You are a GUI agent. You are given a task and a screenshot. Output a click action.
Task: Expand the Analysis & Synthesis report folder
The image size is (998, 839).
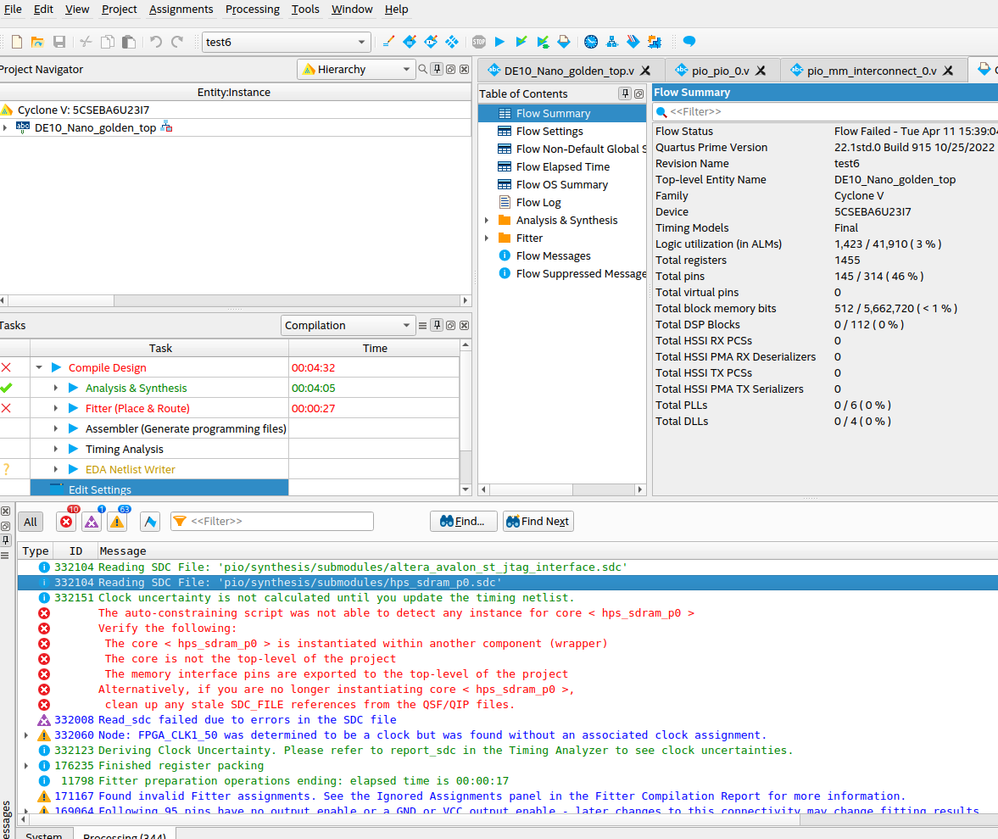click(x=487, y=220)
